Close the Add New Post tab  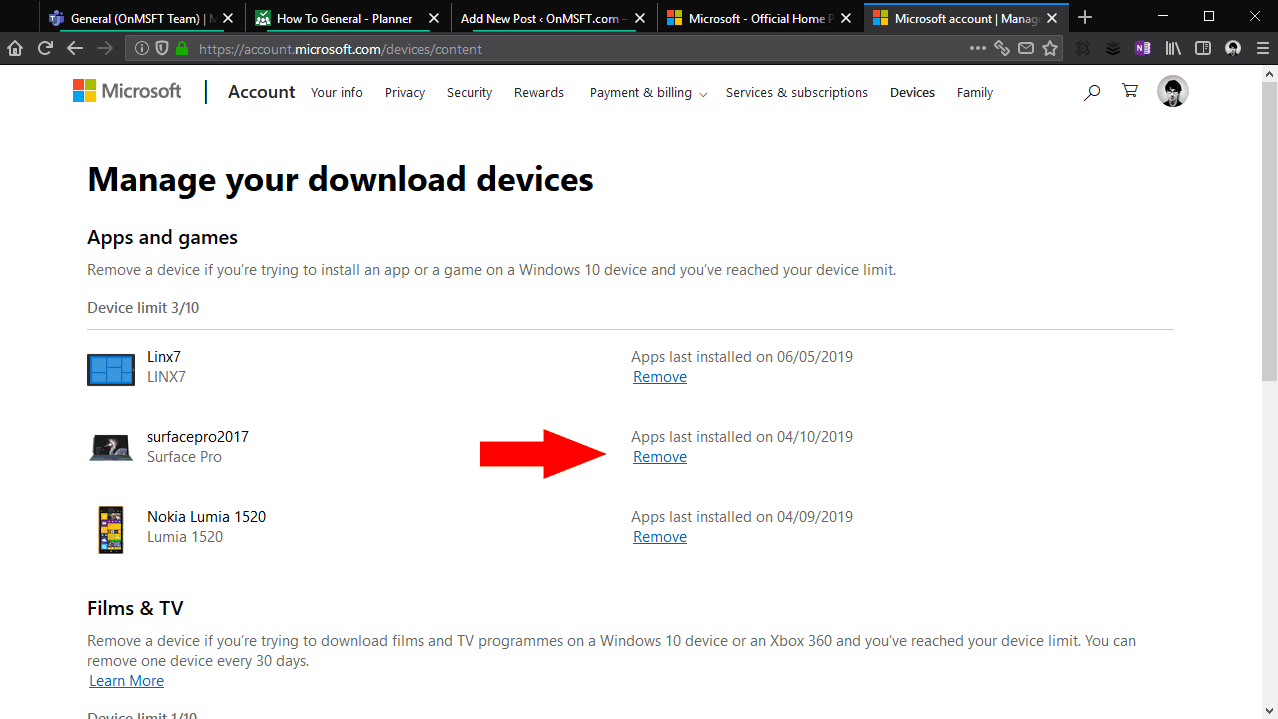[639, 18]
